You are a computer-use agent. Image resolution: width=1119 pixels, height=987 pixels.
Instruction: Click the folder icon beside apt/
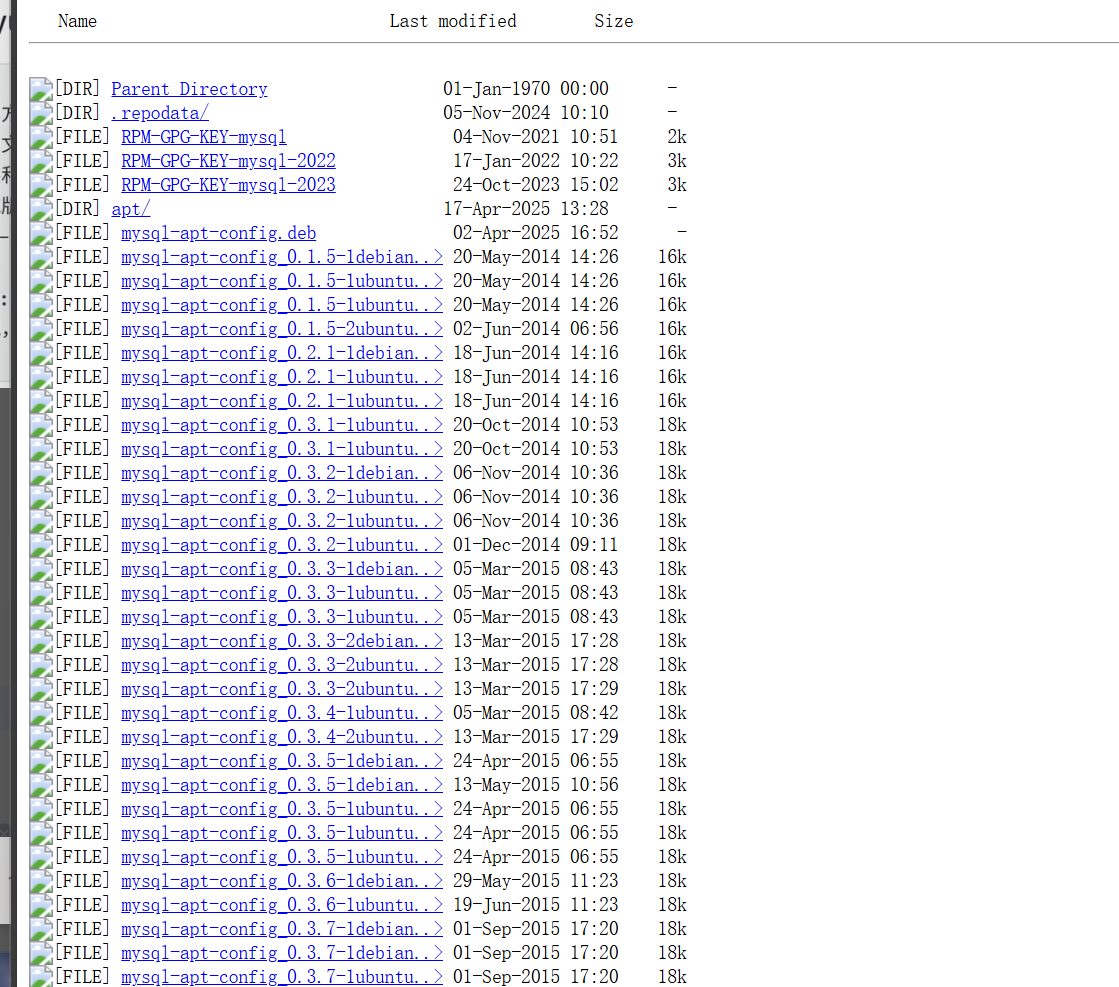[41, 209]
